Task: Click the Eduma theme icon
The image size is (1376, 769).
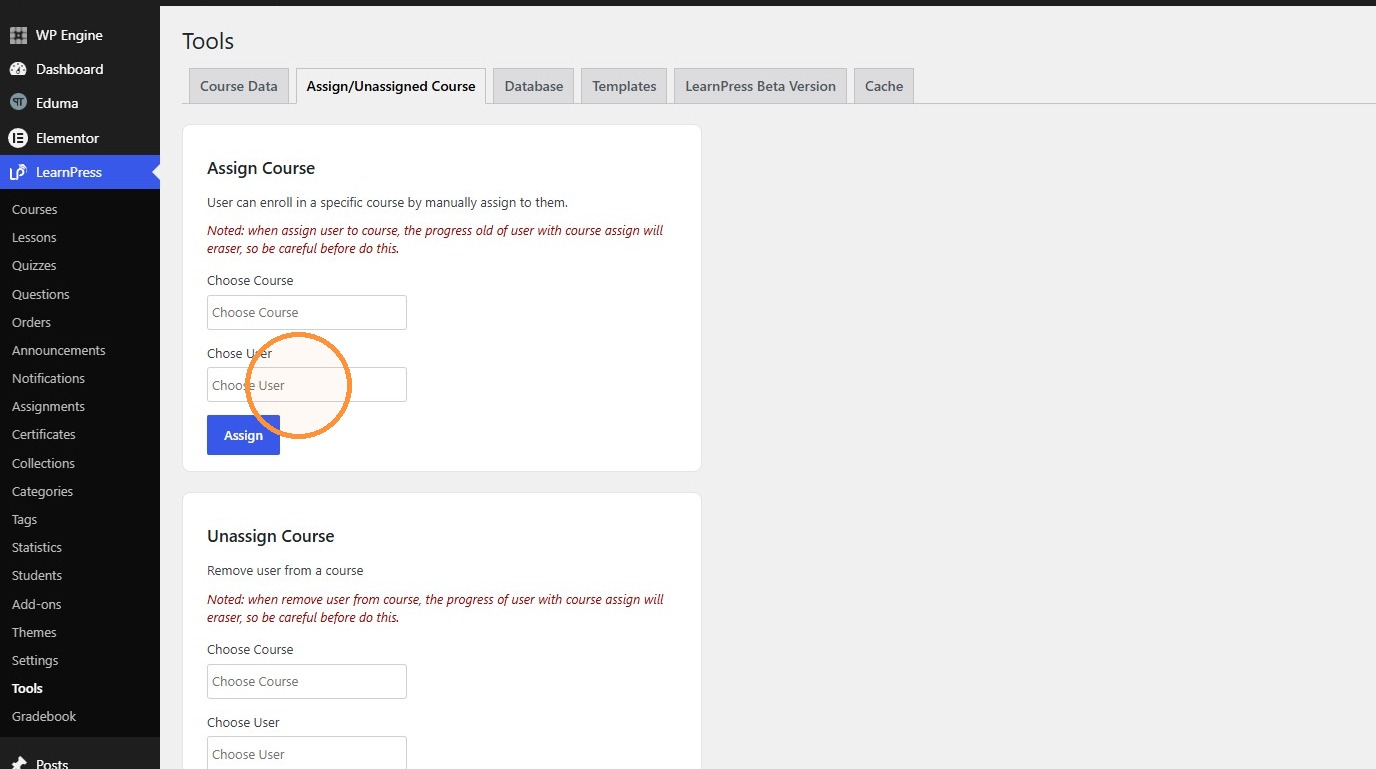Action: pos(18,103)
